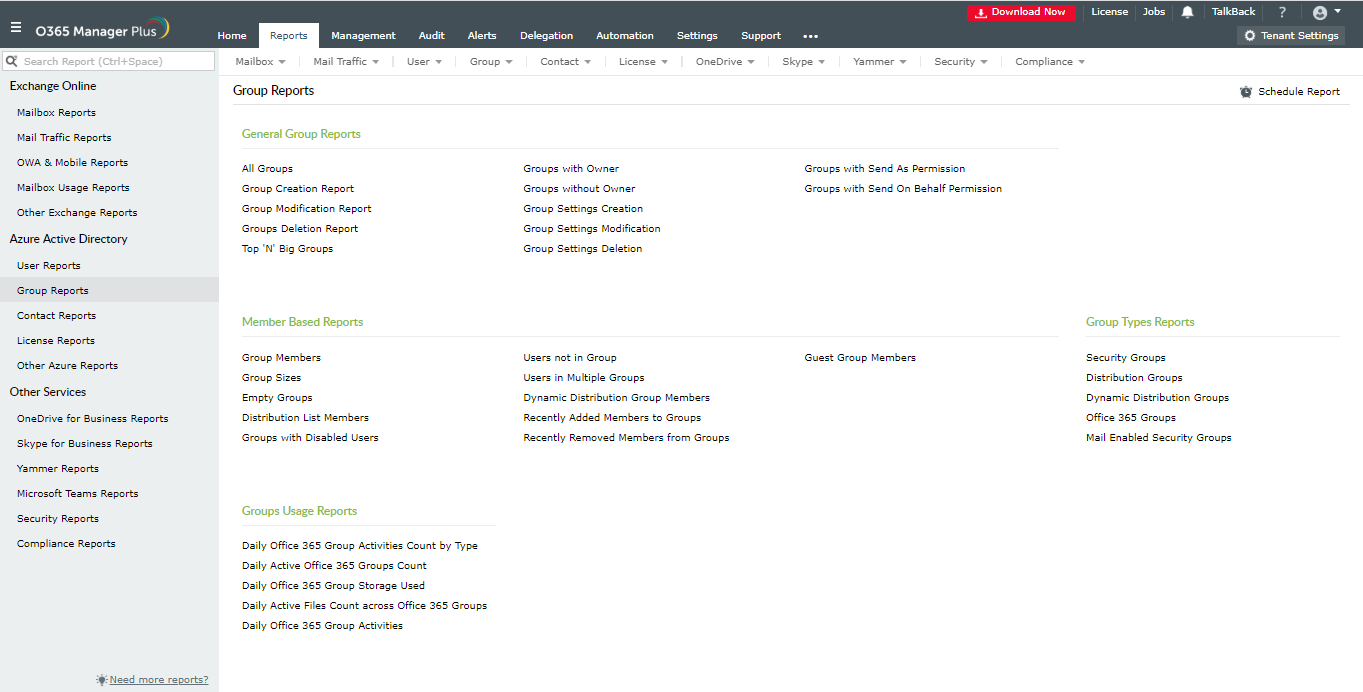Switch to the Audit tab
Screen dimensions: 1363x692
coord(432,36)
